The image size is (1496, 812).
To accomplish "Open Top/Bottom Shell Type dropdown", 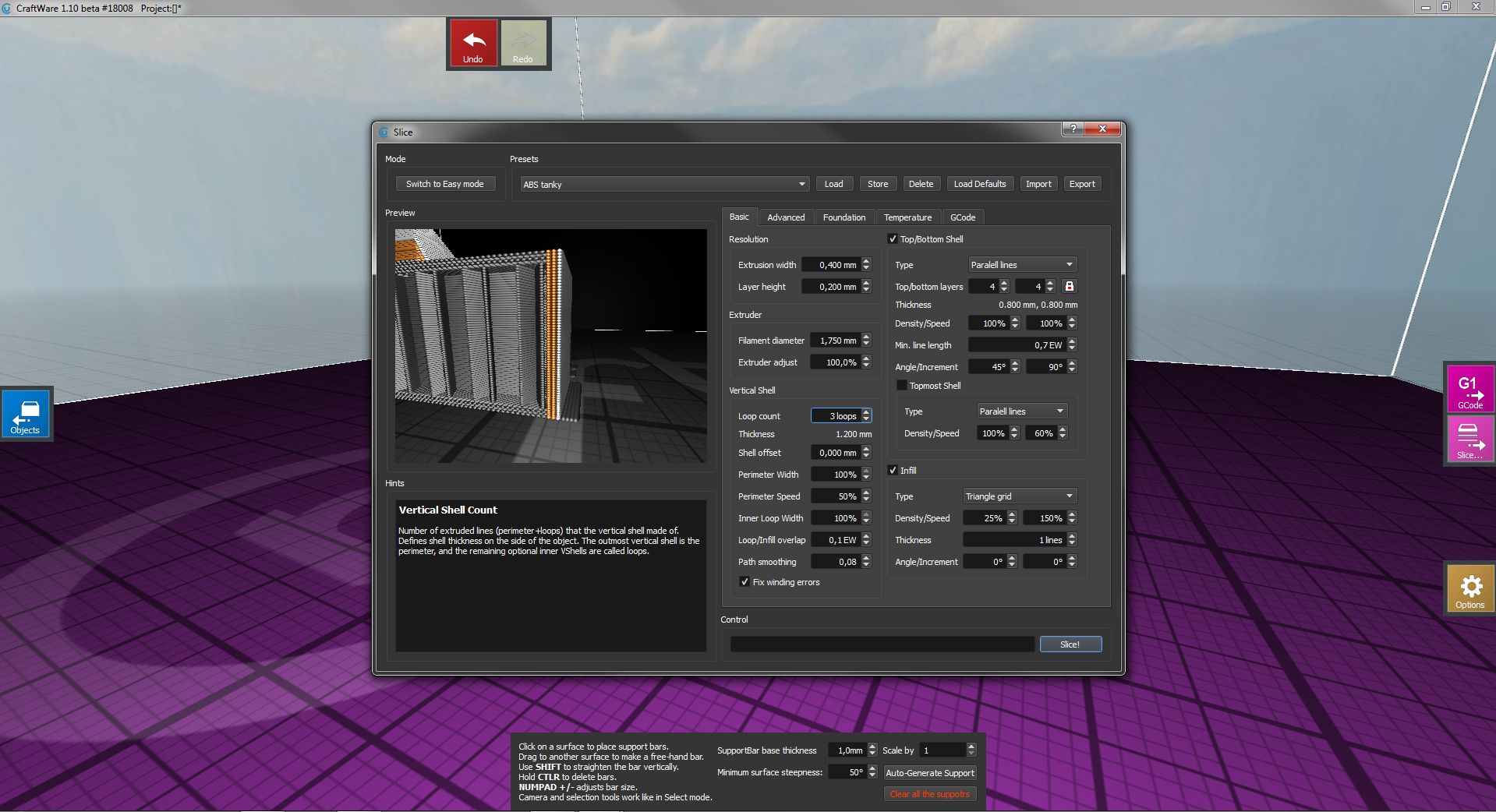I will (1021, 265).
